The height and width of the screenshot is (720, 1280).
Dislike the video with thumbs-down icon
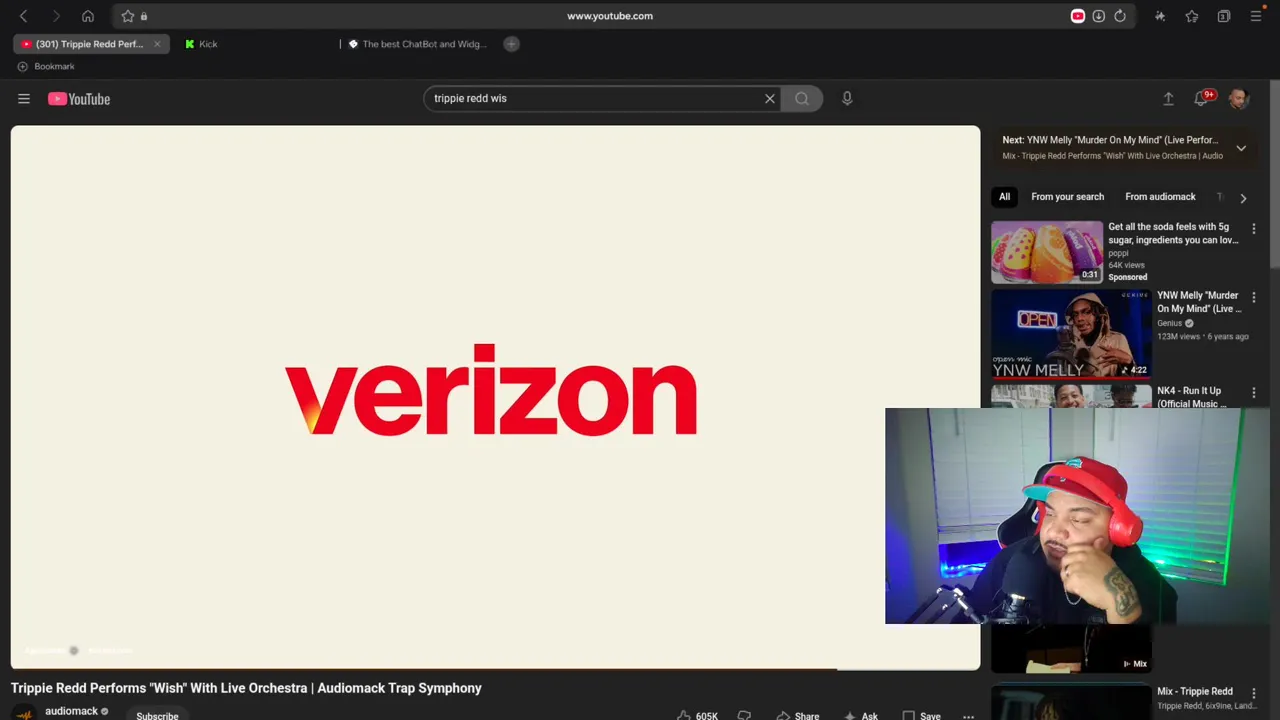tap(744, 716)
